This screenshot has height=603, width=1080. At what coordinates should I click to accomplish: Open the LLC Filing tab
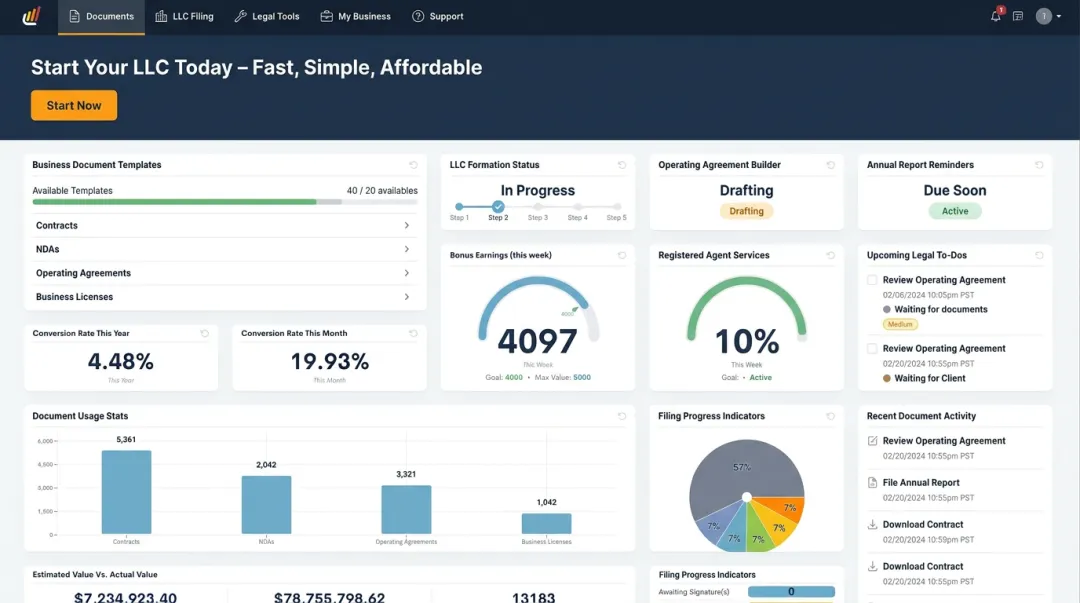point(185,17)
